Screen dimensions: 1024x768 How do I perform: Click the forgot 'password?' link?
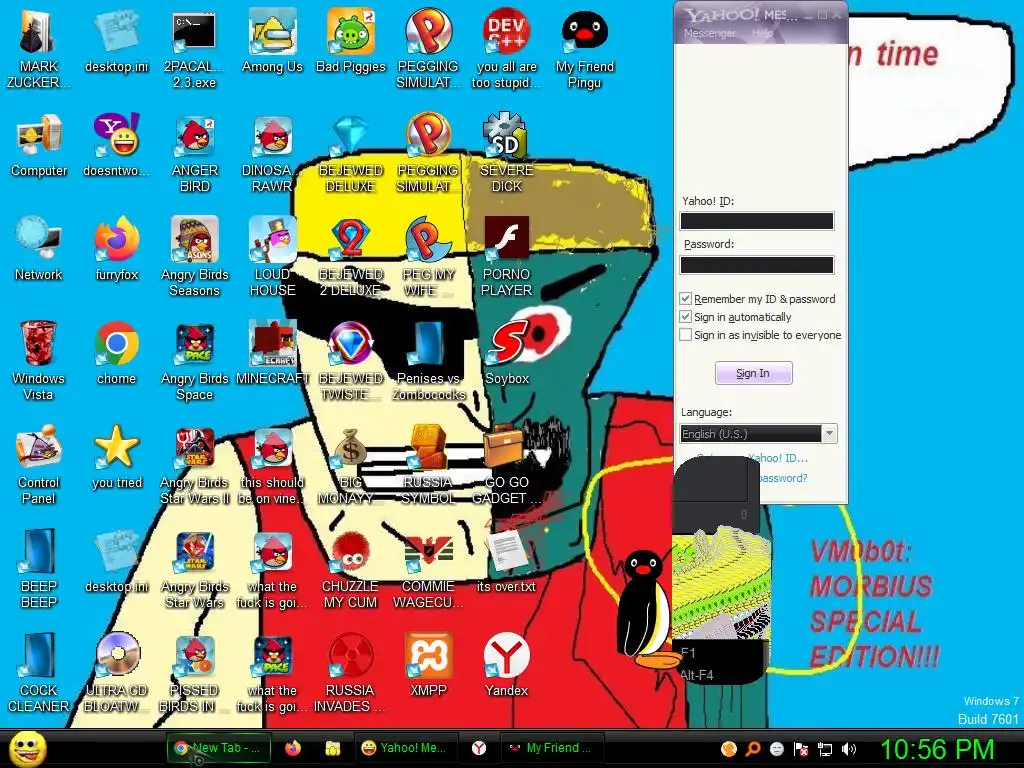point(783,478)
